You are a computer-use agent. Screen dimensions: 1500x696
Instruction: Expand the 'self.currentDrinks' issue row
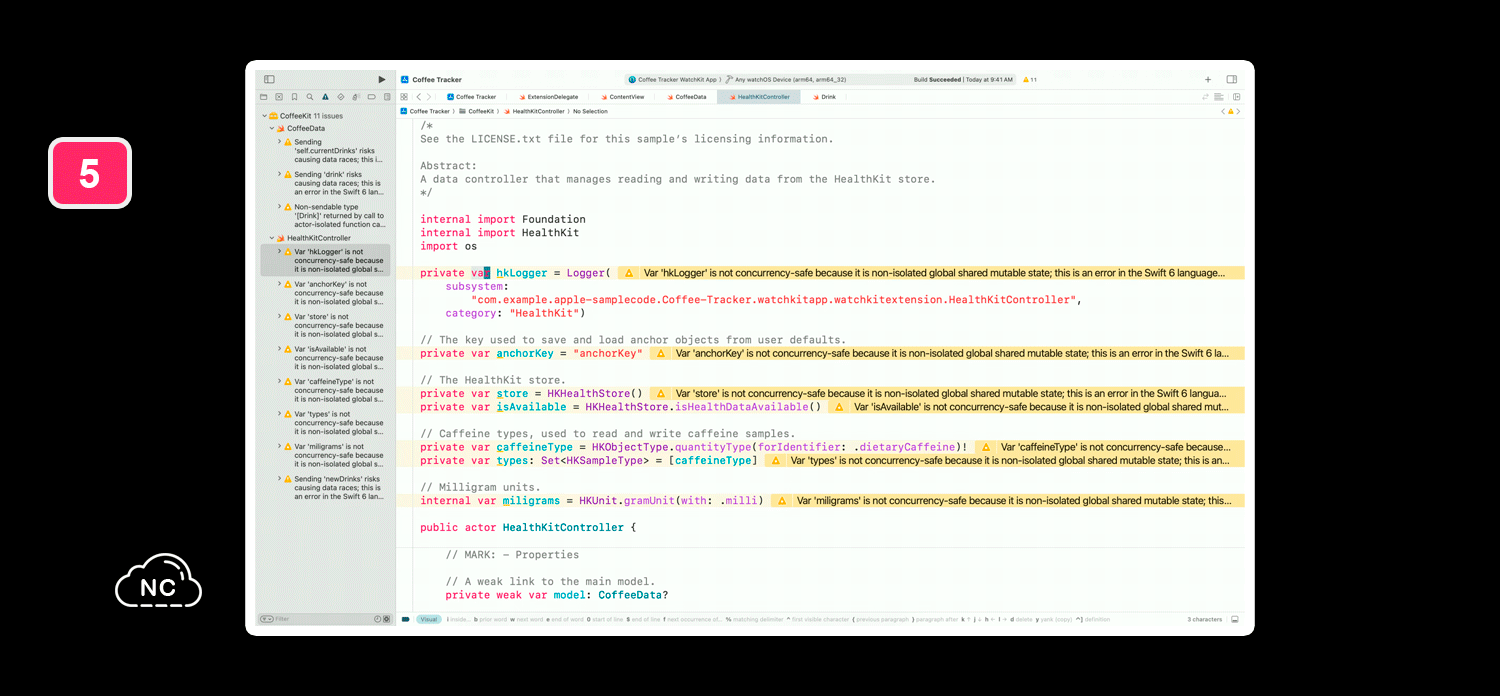280,142
